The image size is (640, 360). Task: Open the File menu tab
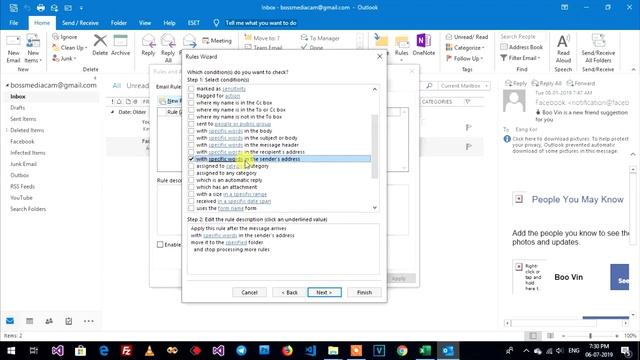pyautogui.click(x=13, y=23)
